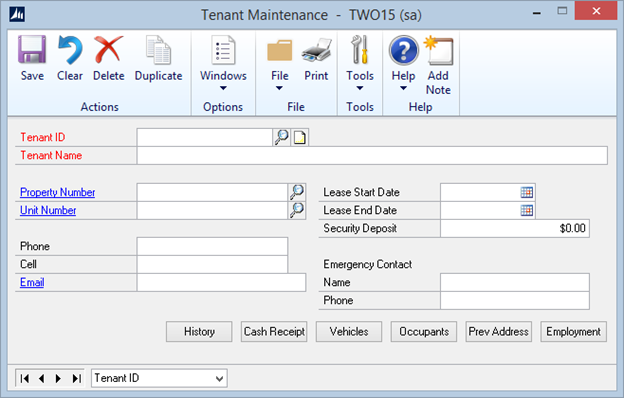The height and width of the screenshot is (398, 624).
Task: Click into the Cell field
Action: point(212,264)
